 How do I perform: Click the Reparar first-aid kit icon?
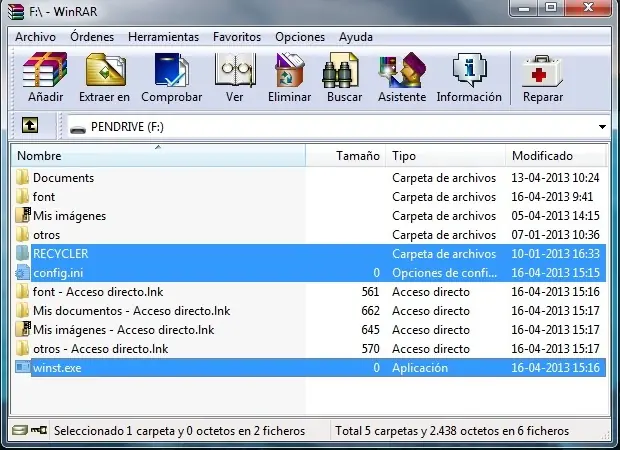542,71
